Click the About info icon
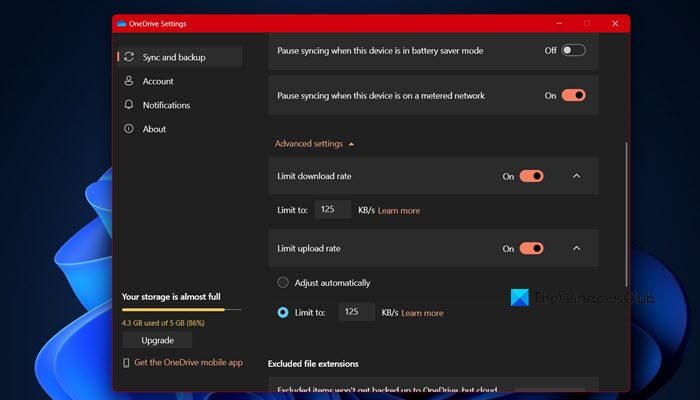This screenshot has width=700, height=400. [129, 129]
